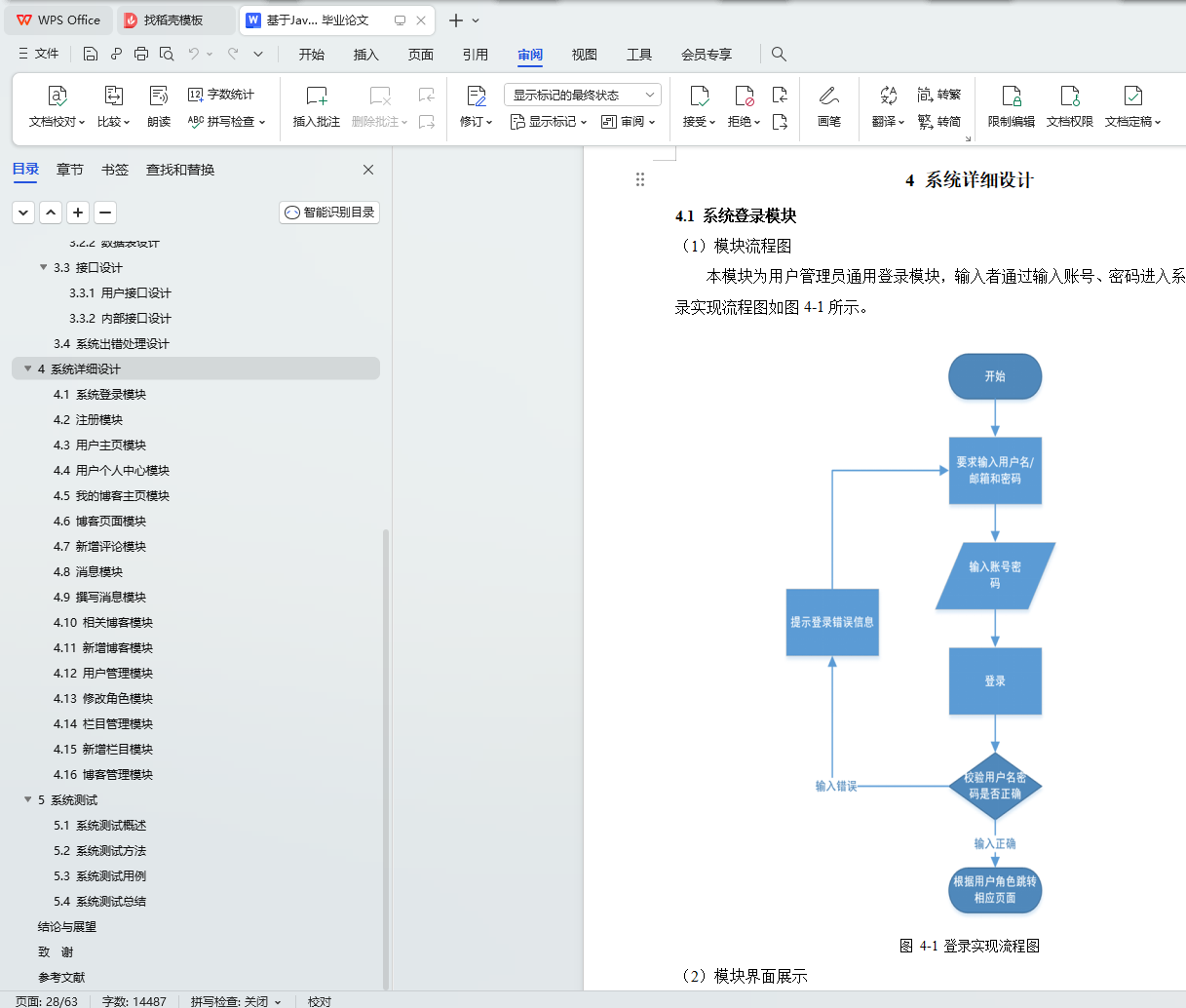Click the 文档定稿 finalize document icon
This screenshot has height=1008, width=1186.
point(1132,96)
